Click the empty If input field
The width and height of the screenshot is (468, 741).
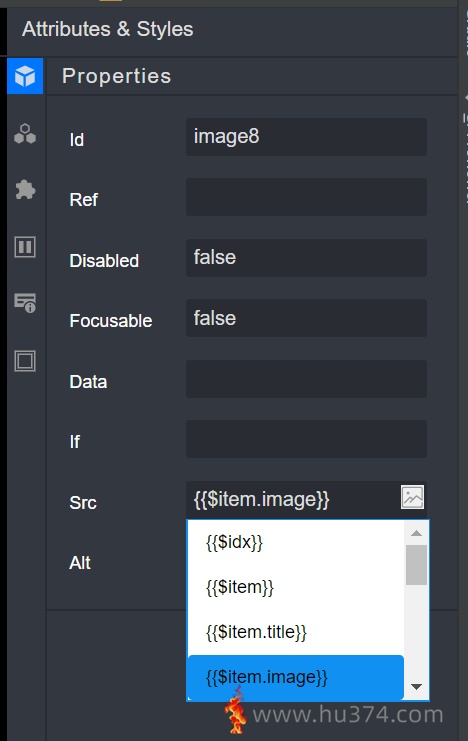click(x=306, y=439)
